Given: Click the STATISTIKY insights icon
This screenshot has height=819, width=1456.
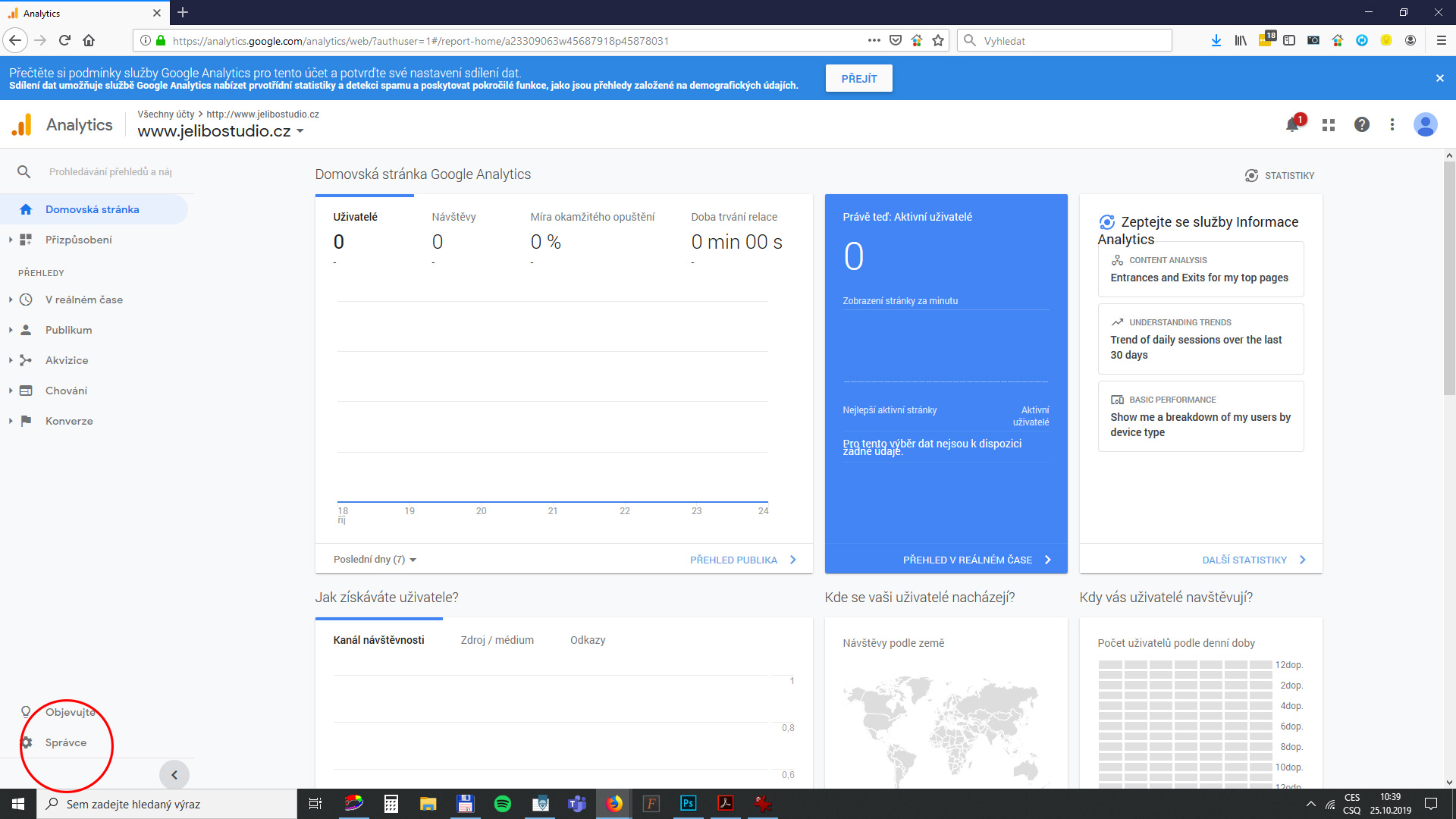Looking at the screenshot, I should pyautogui.click(x=1251, y=176).
